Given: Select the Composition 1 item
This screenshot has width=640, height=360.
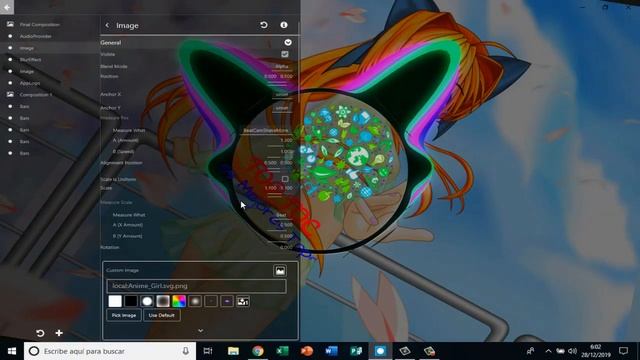Looking at the screenshot, I should pos(36,95).
